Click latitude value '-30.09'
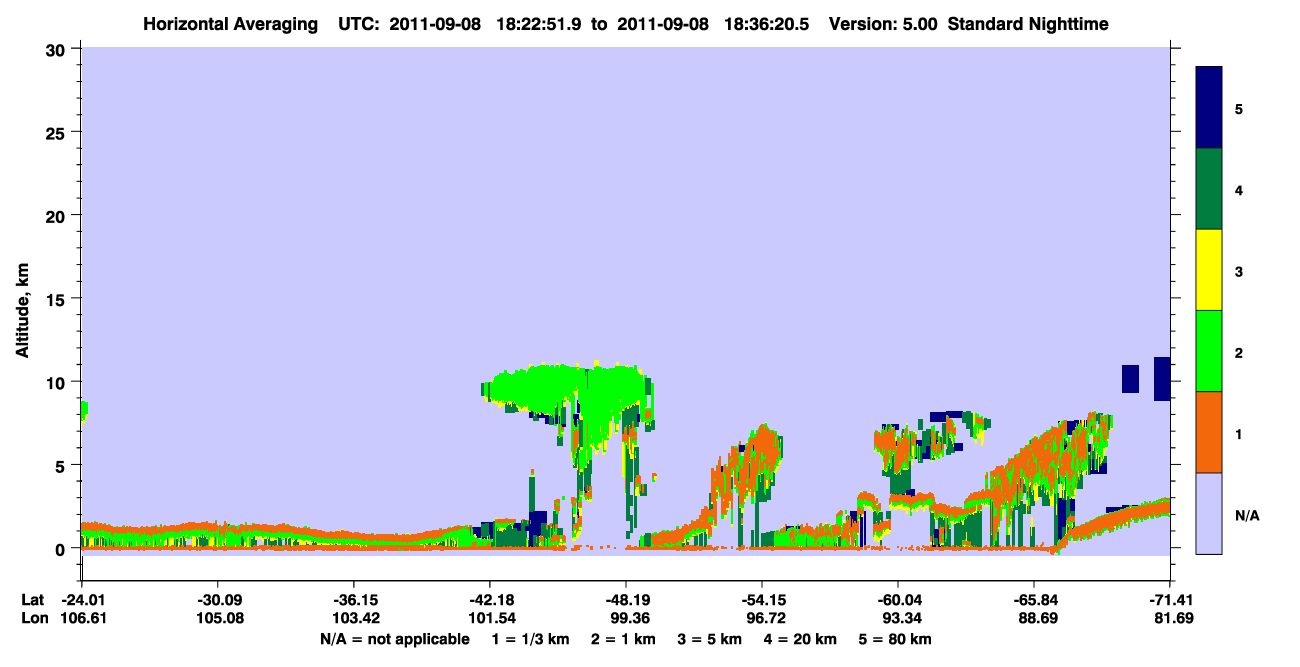1300x667 pixels. tap(217, 600)
